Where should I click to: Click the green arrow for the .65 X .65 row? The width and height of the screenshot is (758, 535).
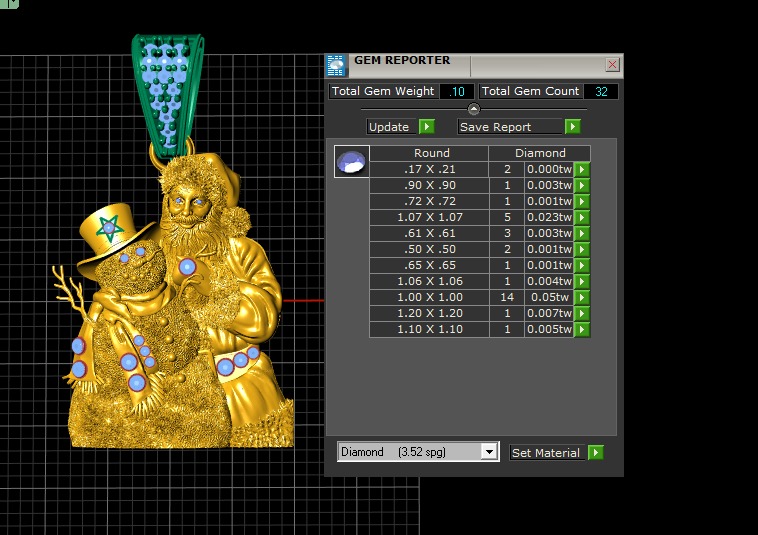click(x=582, y=265)
